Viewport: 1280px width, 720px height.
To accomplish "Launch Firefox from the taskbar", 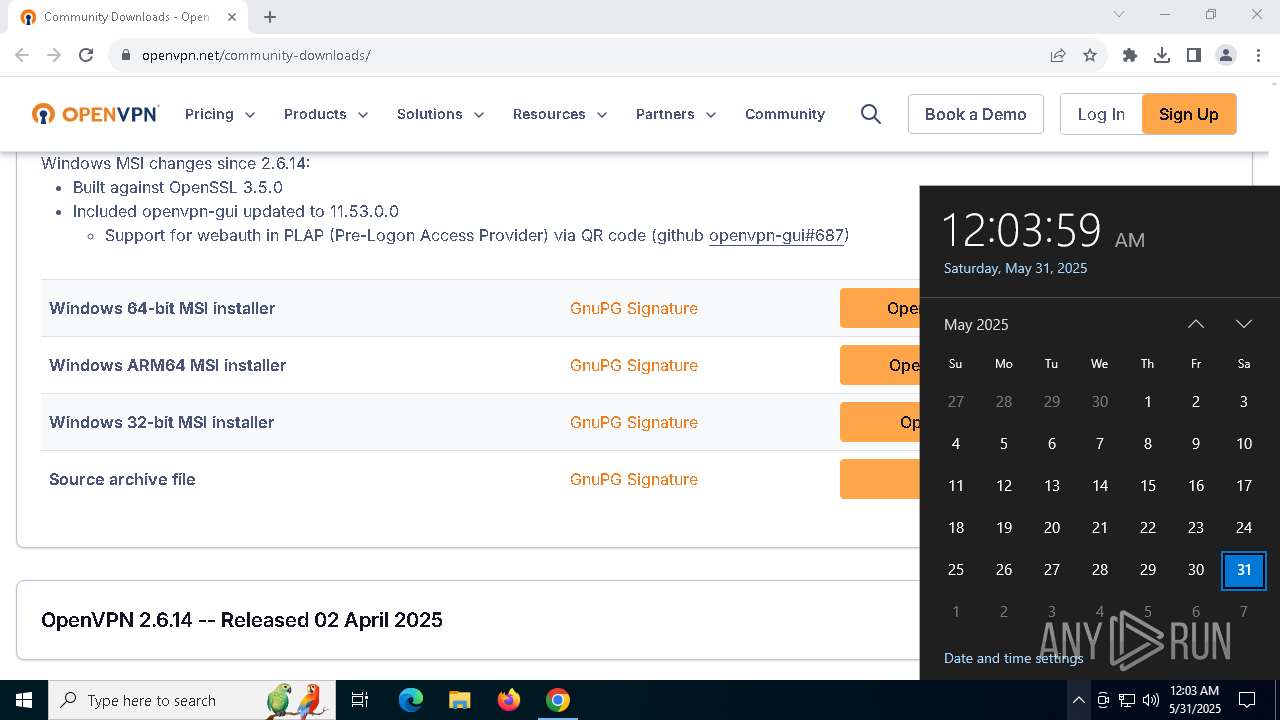I will 509,700.
